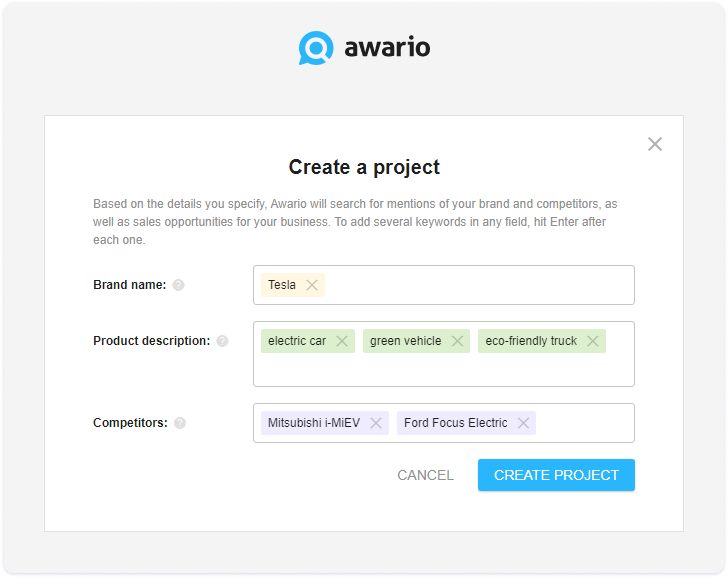The image size is (728, 578).
Task: Close the Create a project dialog
Action: coord(655,144)
